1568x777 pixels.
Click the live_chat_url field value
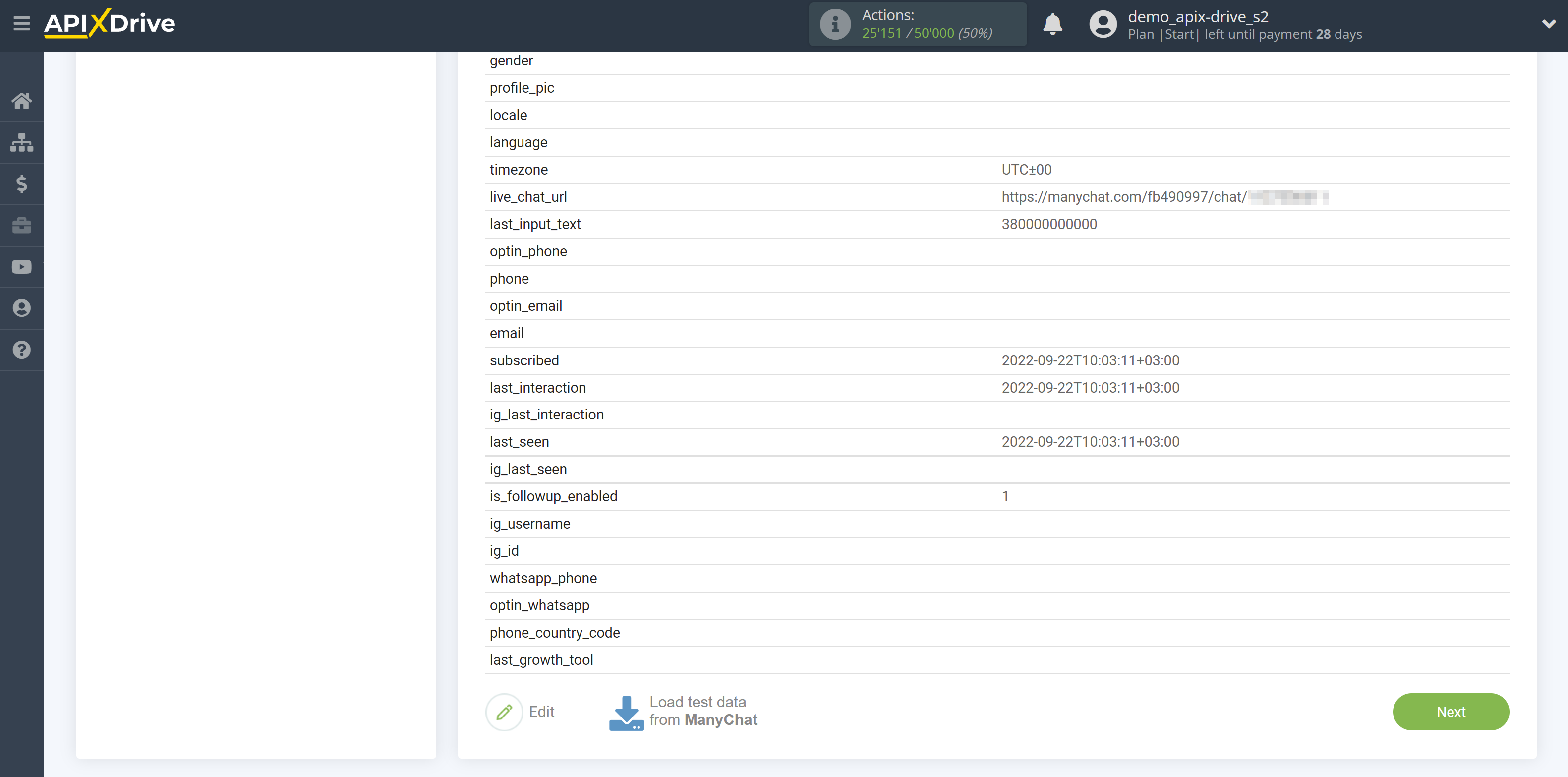[x=1161, y=196]
